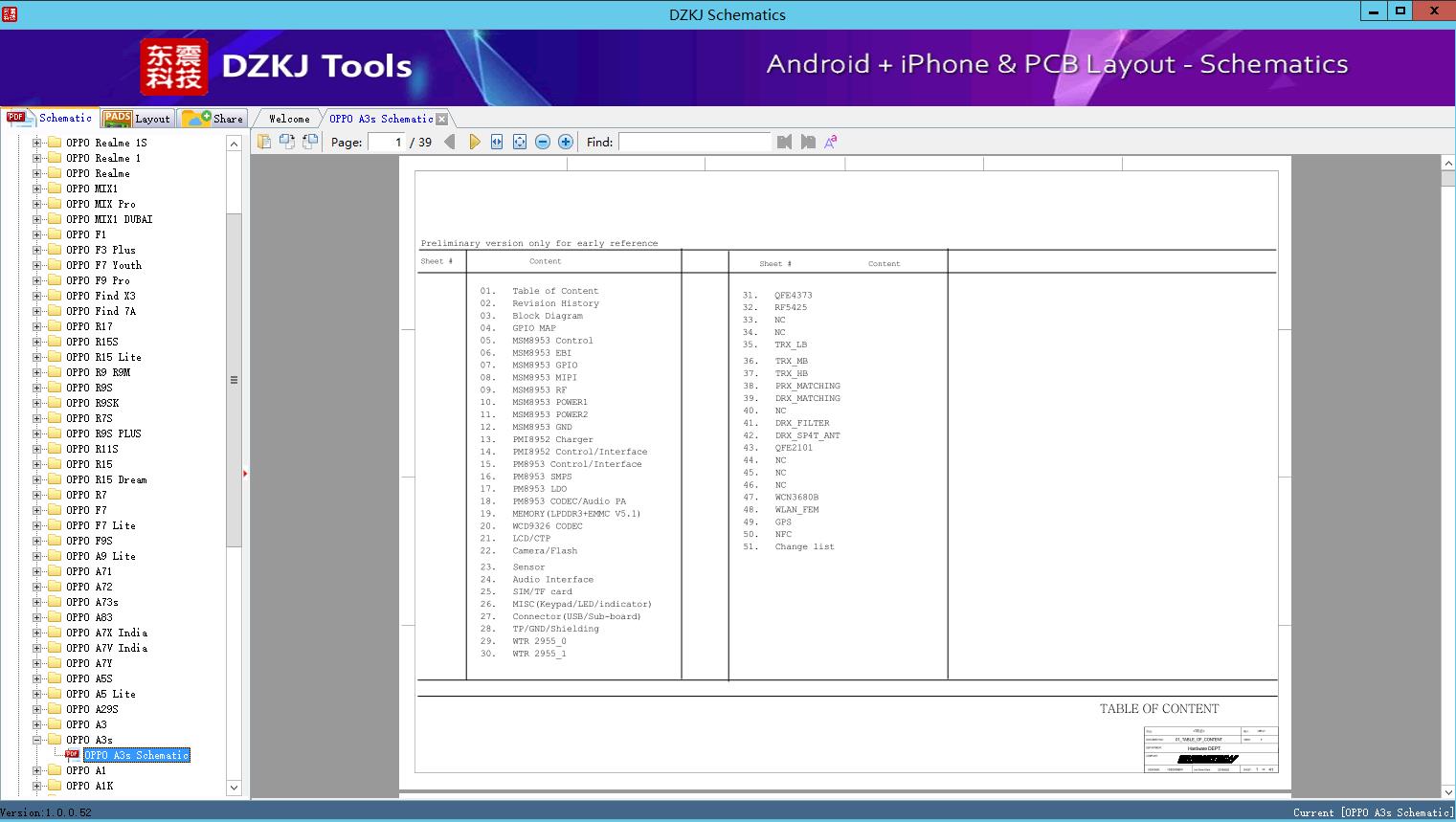Go to the previous page arrow

tap(450, 142)
